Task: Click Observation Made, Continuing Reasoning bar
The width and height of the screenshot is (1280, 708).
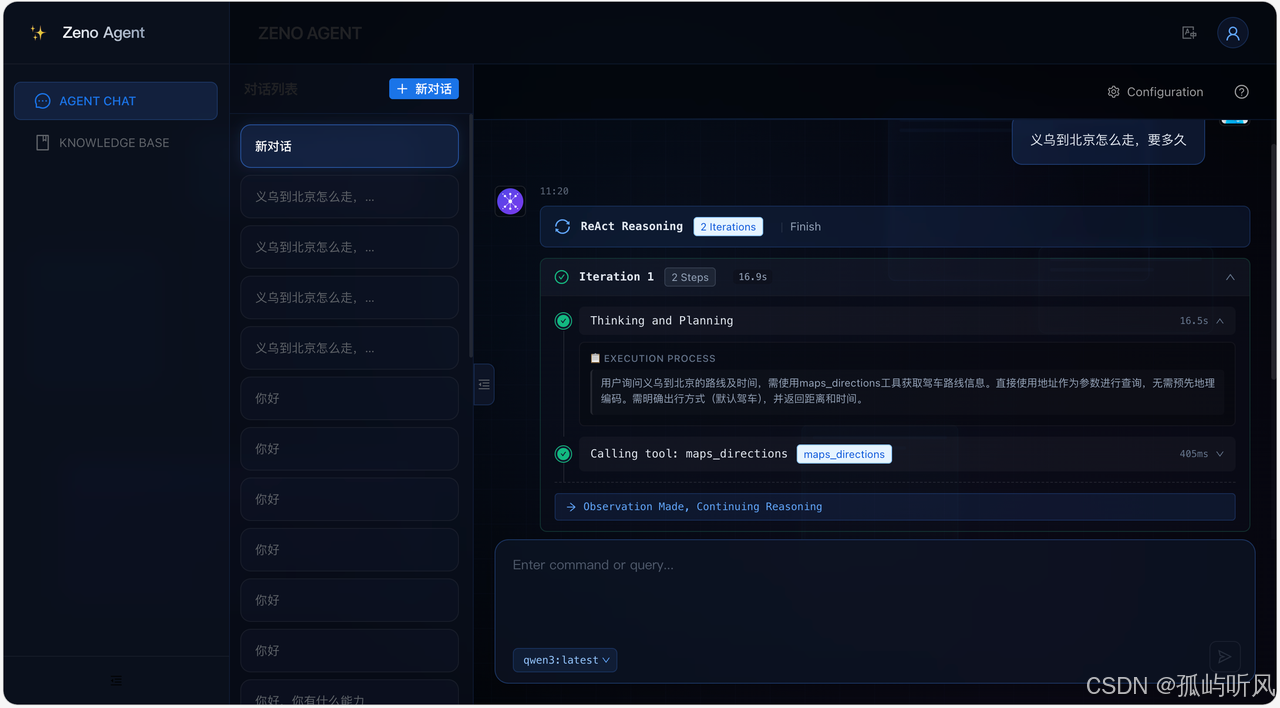Action: [895, 507]
